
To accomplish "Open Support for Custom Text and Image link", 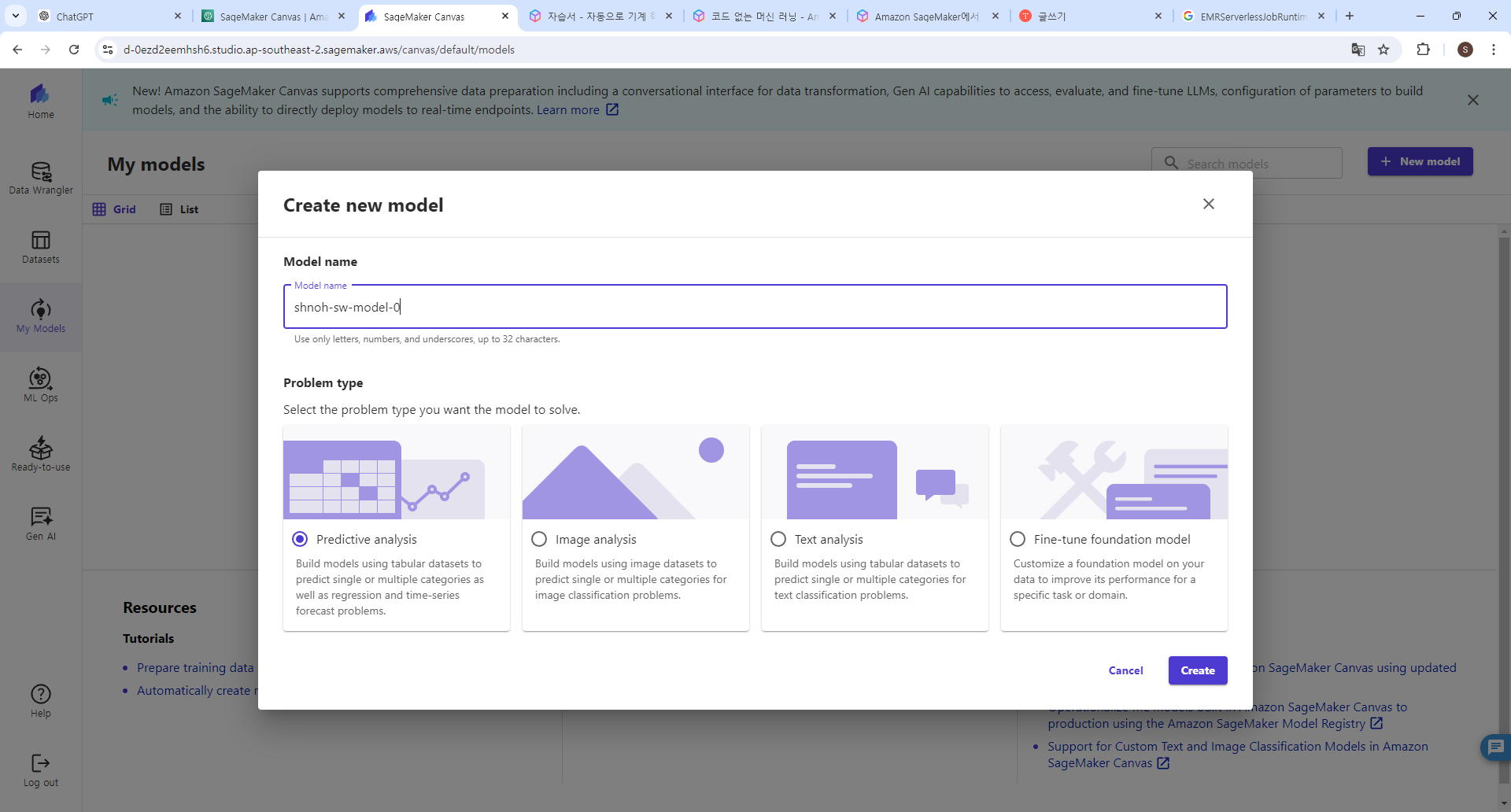I will coord(1237,755).
